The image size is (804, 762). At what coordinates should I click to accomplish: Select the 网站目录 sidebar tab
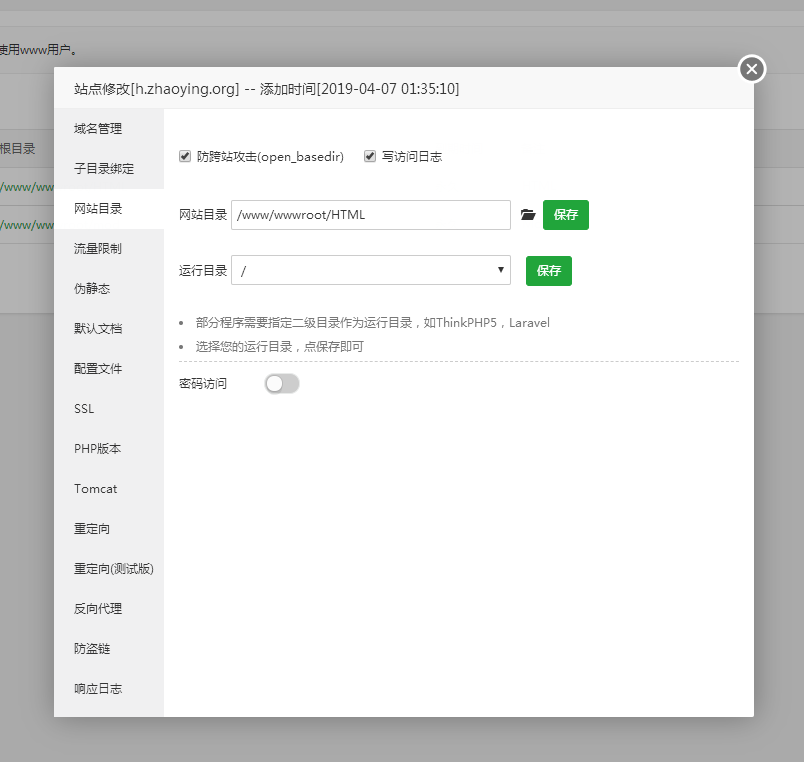click(109, 209)
